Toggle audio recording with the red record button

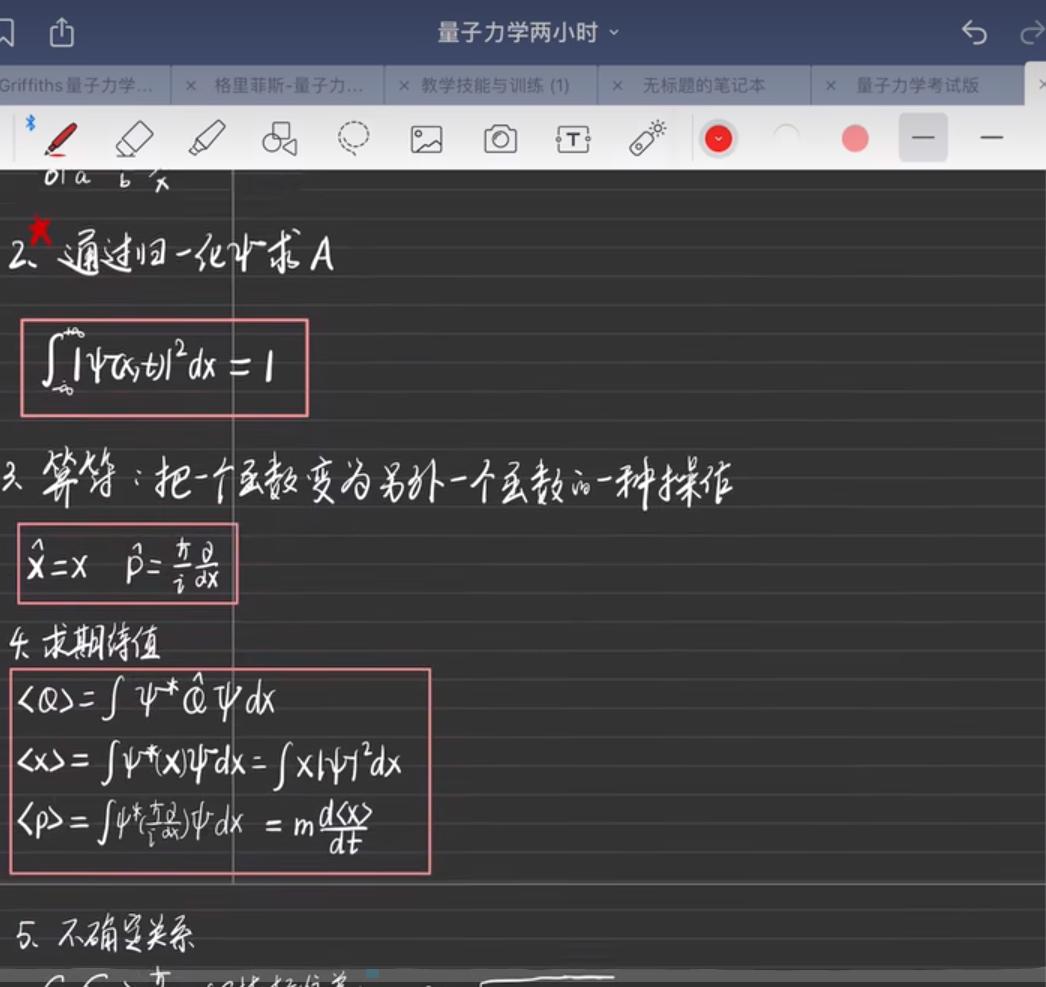[718, 139]
